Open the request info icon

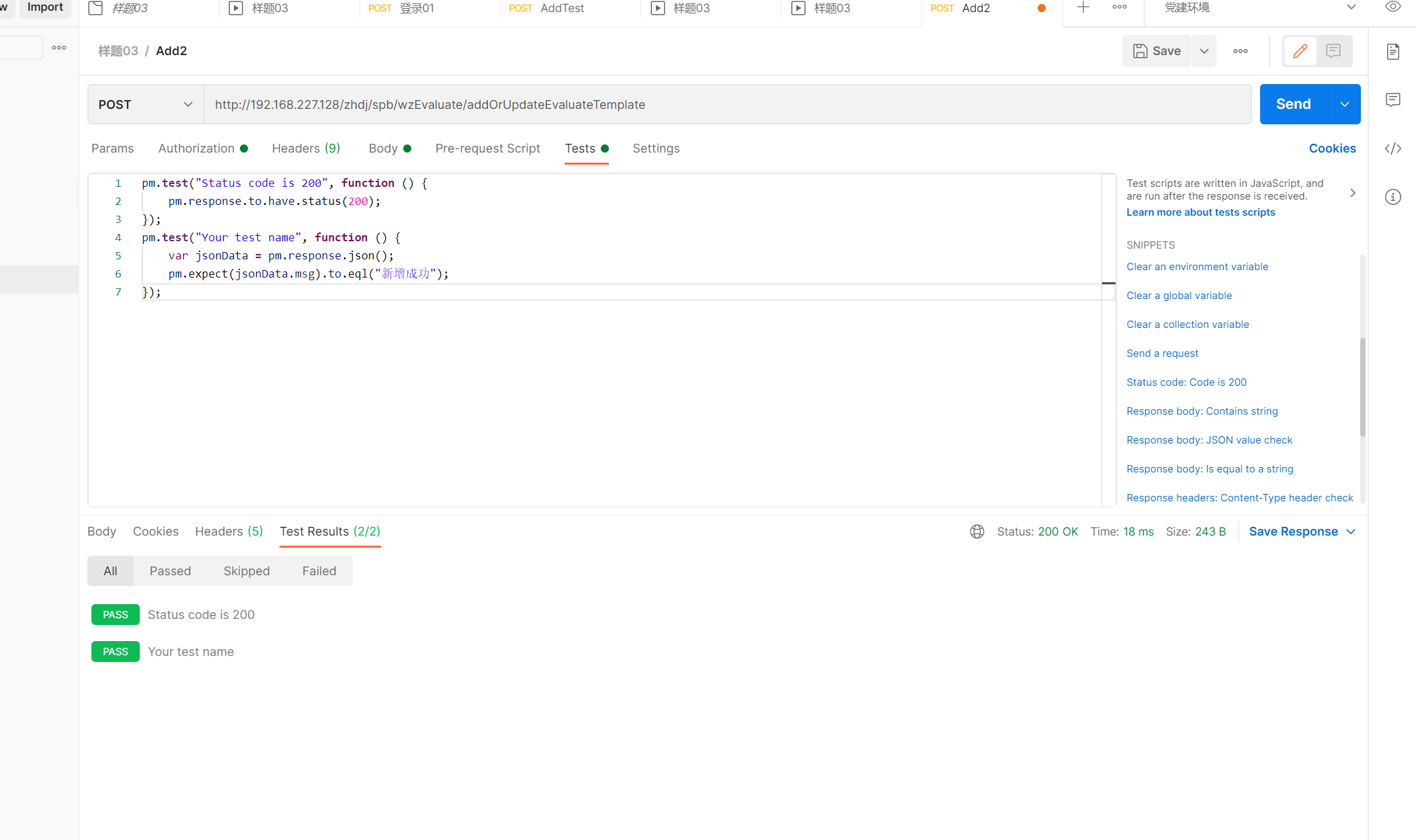pos(1393,197)
